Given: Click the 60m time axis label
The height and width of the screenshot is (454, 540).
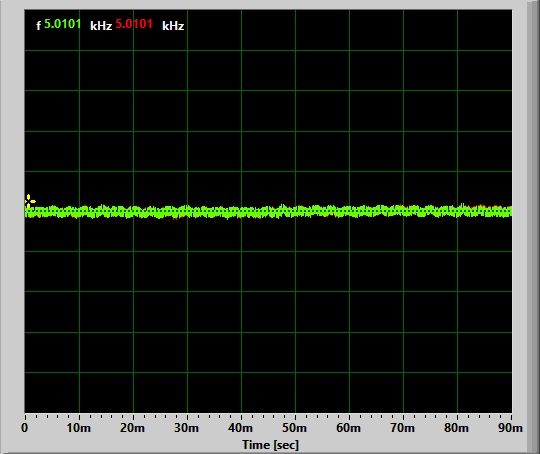Looking at the screenshot, I should (349, 428).
